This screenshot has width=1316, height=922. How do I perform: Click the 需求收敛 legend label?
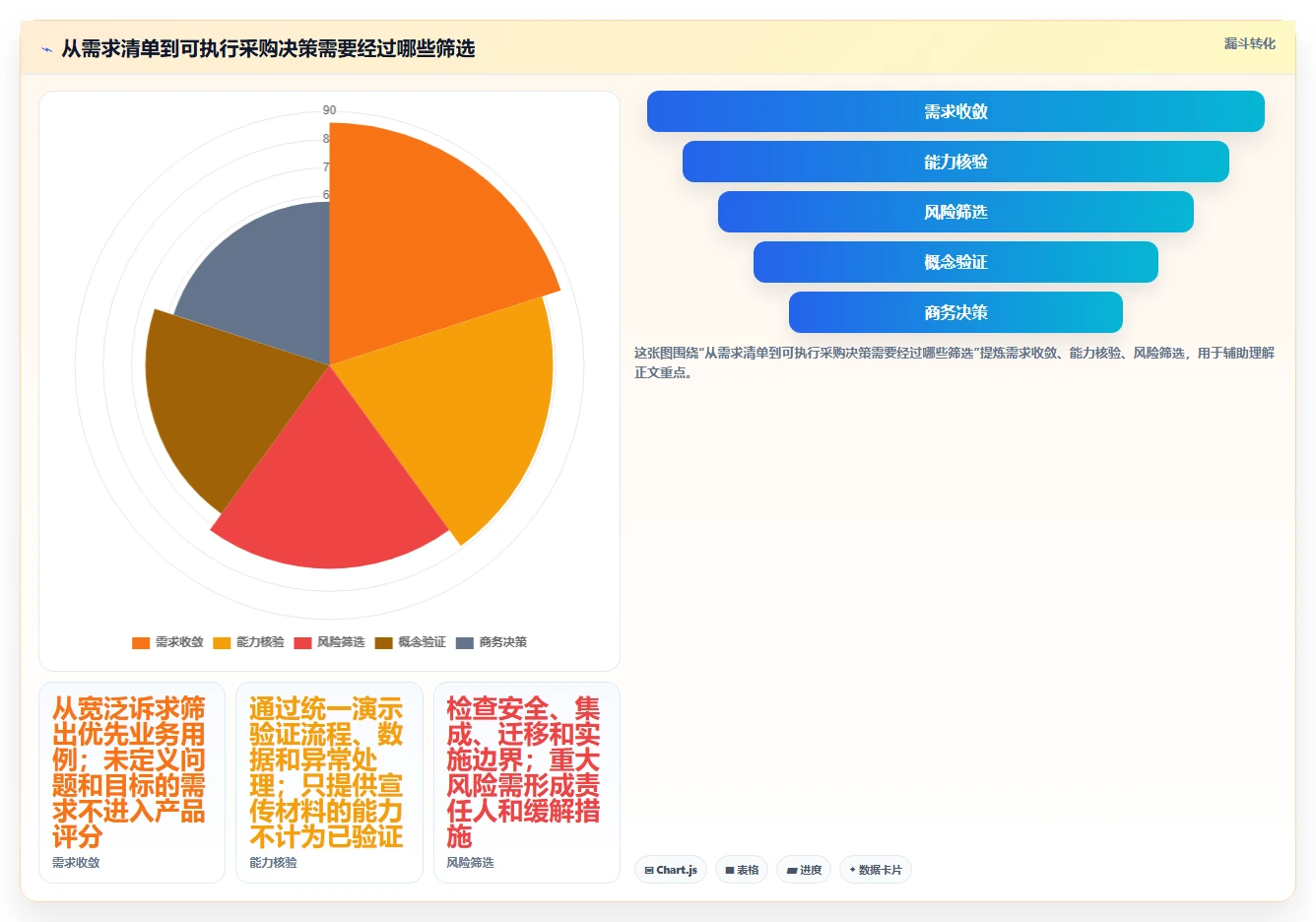pos(179,642)
